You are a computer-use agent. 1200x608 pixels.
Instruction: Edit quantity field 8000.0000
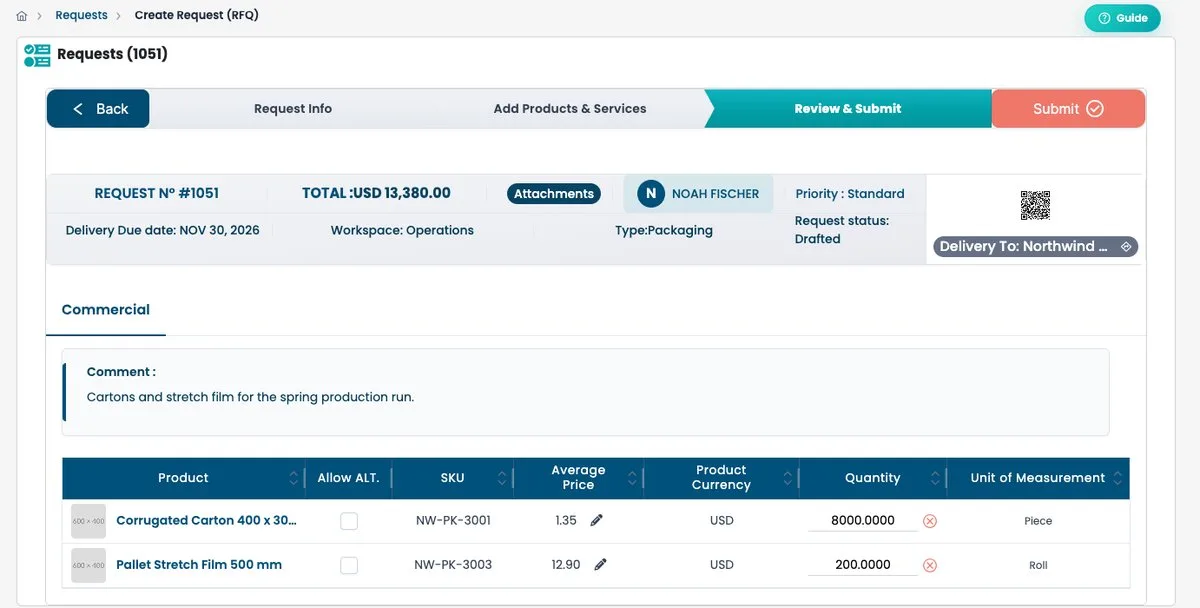point(862,521)
